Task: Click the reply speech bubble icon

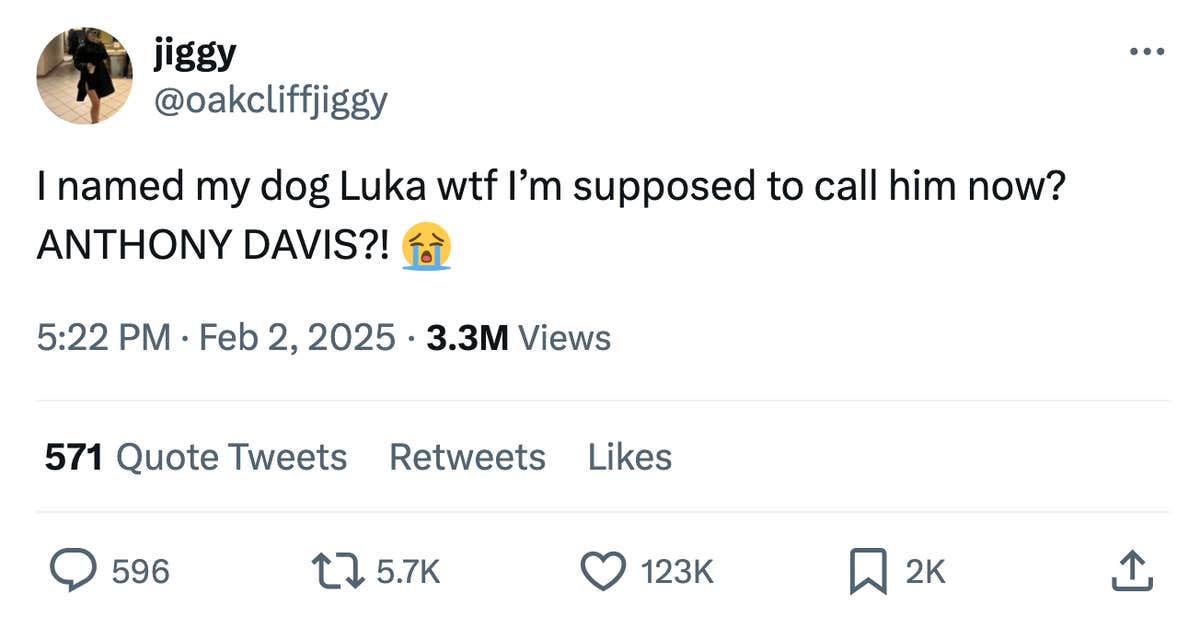Action: 72,571
